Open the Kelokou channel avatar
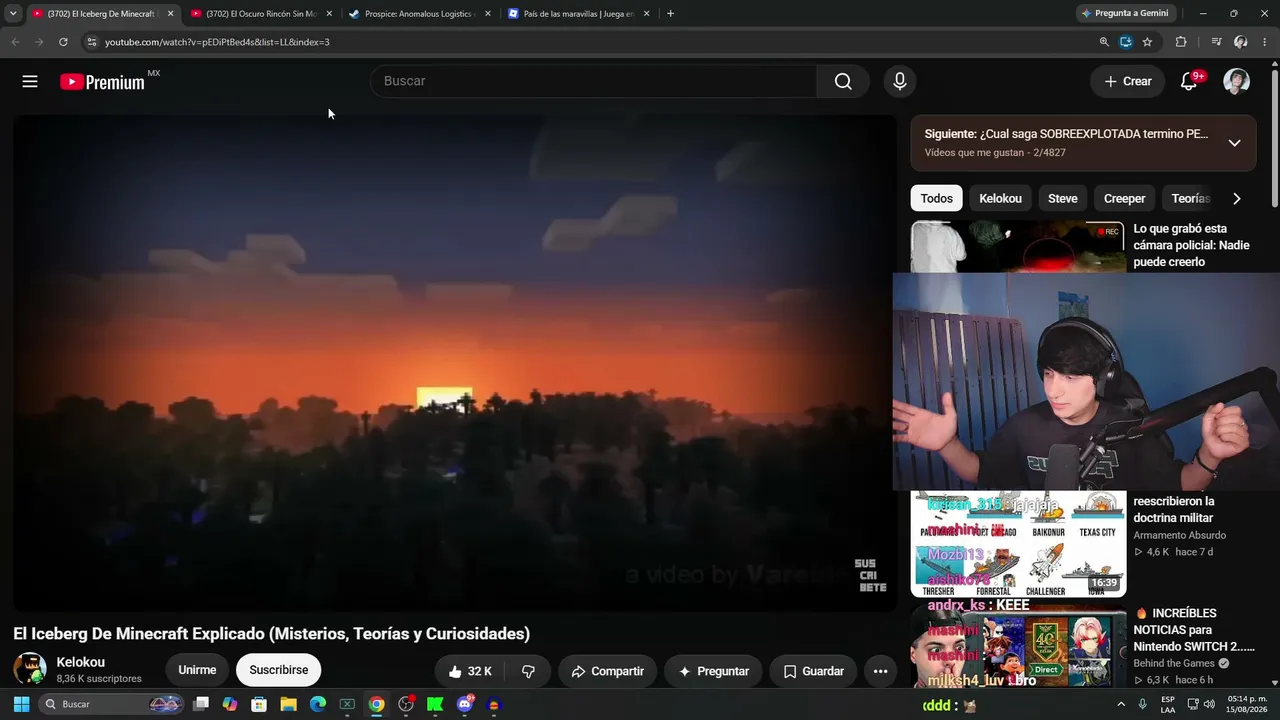Screen dimensions: 1280x720 [x=30, y=669]
